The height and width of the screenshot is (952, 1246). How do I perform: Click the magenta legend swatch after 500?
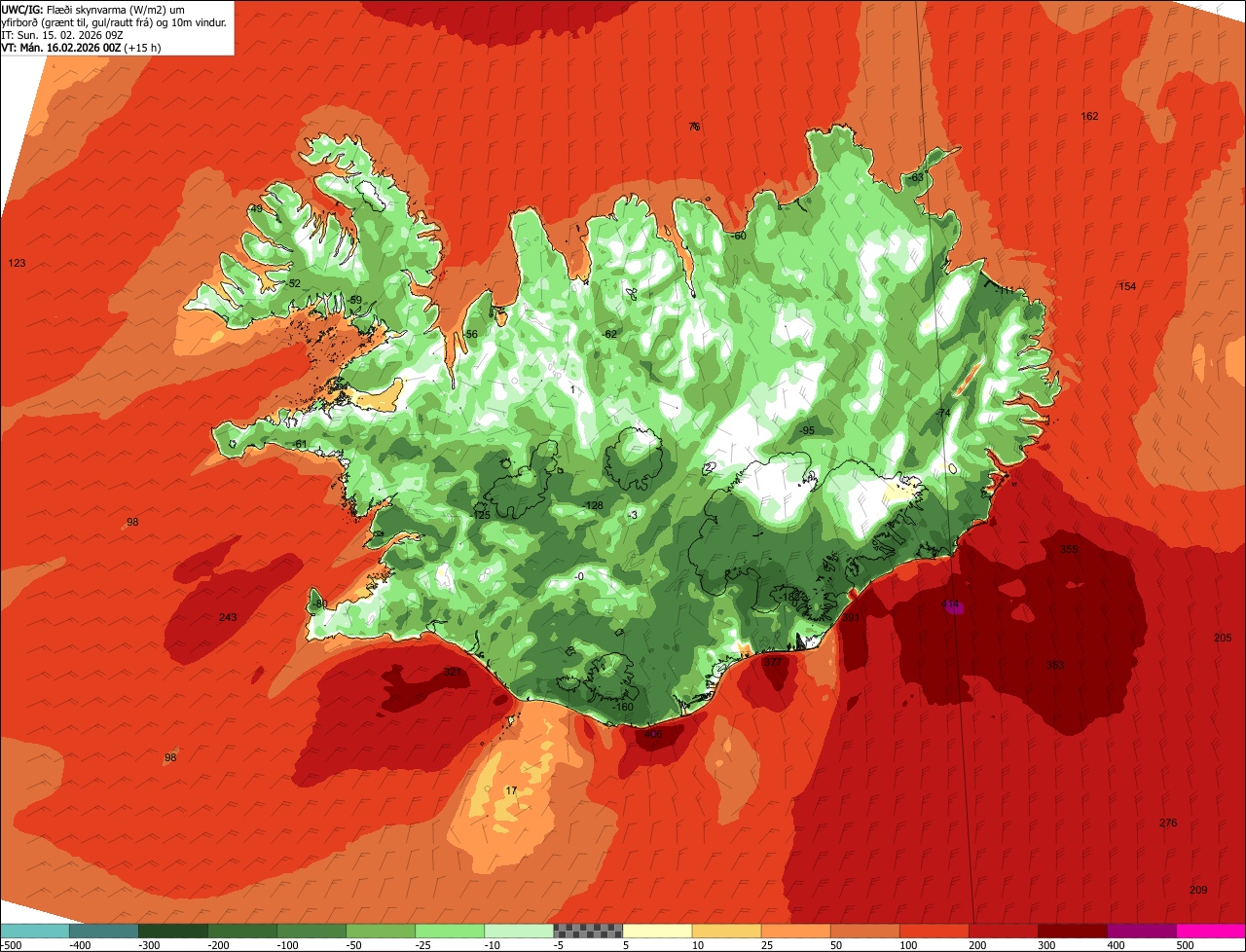[x=1211, y=931]
